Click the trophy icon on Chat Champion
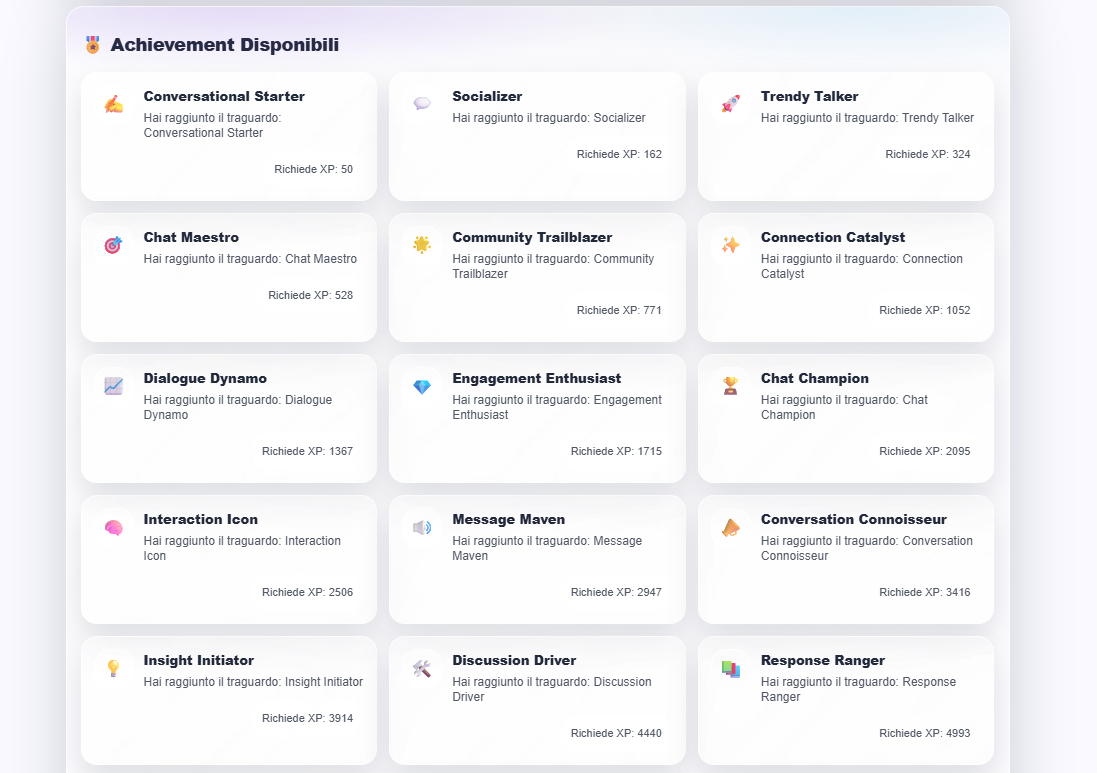 730,385
